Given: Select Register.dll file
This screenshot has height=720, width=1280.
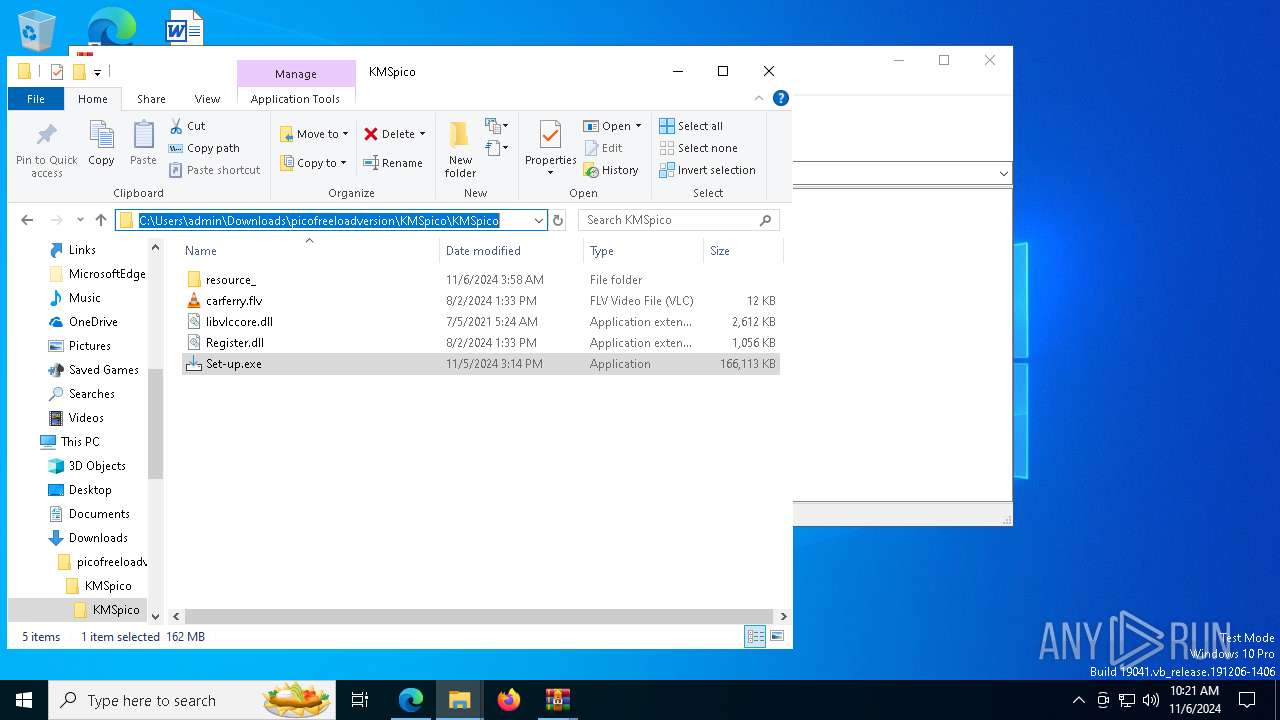Looking at the screenshot, I should coord(480,343).
